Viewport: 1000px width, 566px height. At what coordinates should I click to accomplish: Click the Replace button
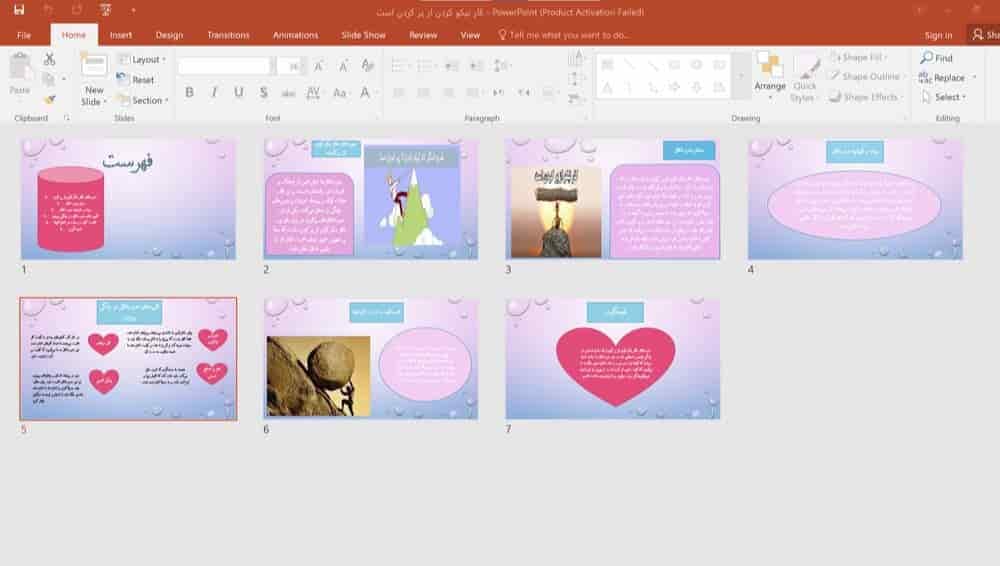[x=943, y=78]
